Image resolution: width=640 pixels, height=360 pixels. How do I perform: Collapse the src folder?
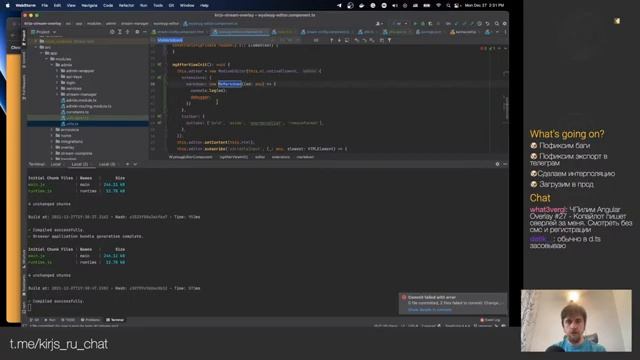36,47
